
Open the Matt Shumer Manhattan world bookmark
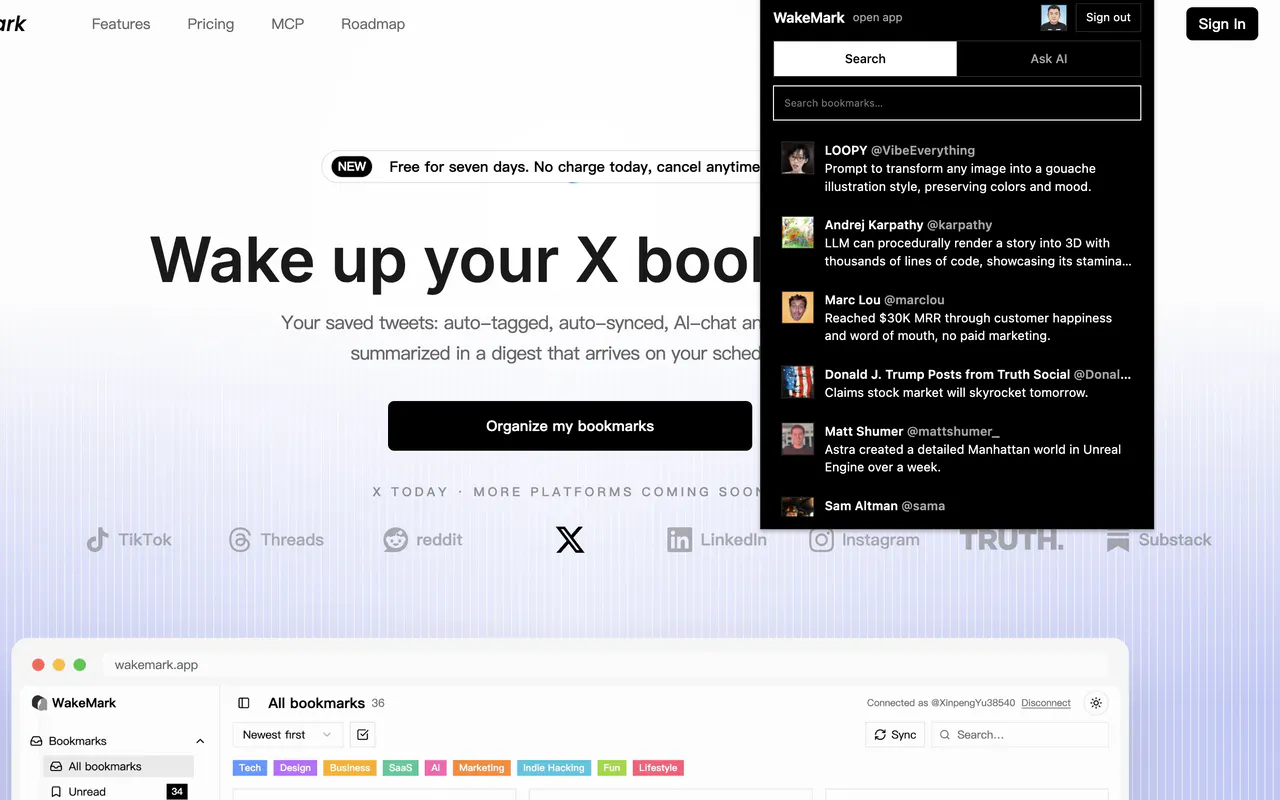coord(957,449)
